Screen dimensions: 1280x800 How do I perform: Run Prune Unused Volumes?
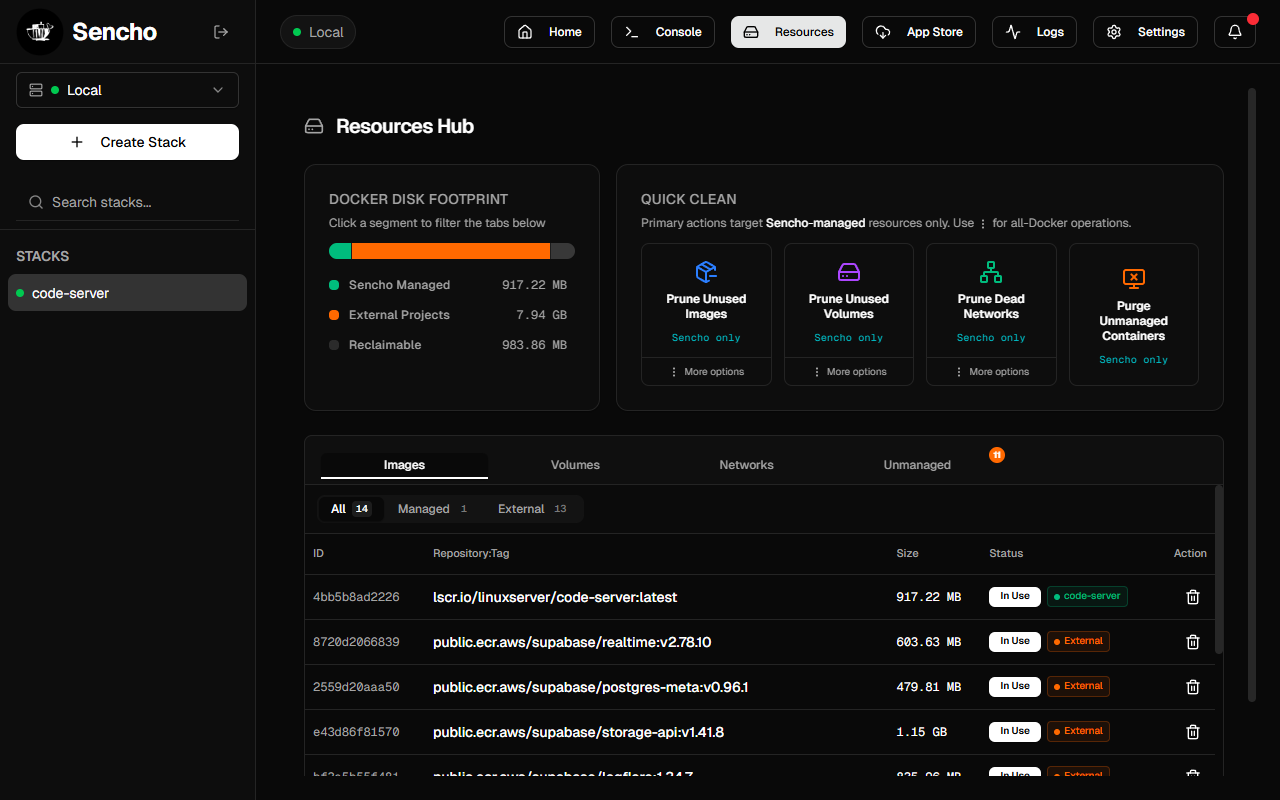[x=849, y=300]
